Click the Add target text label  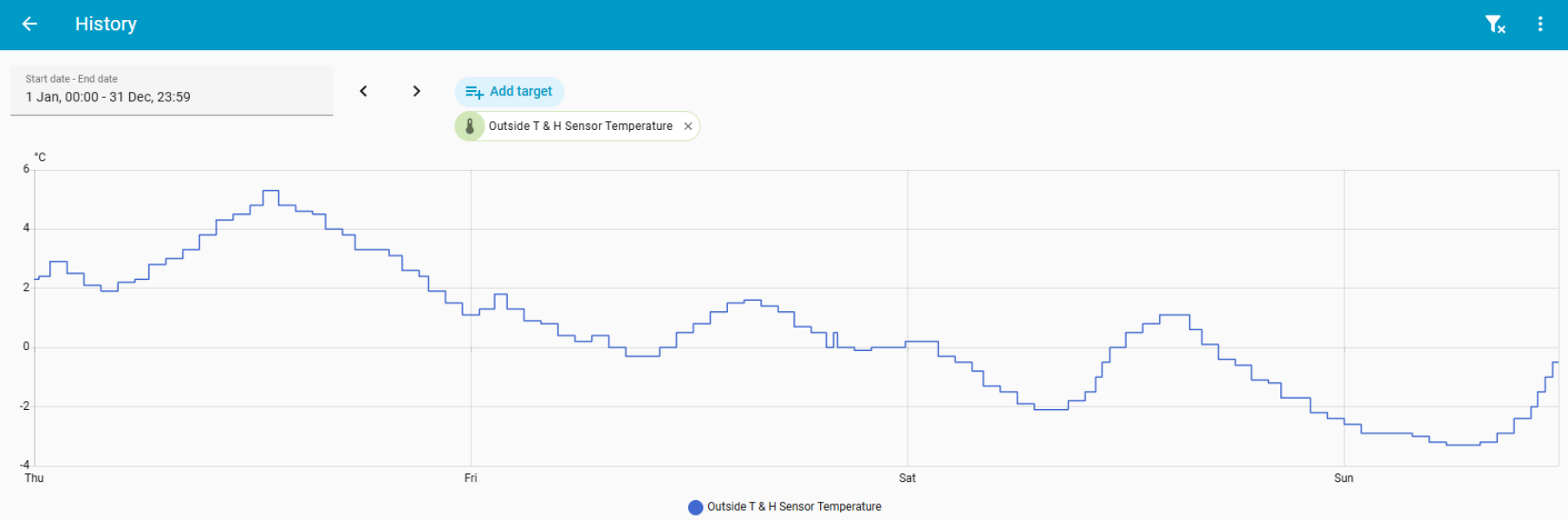(520, 91)
